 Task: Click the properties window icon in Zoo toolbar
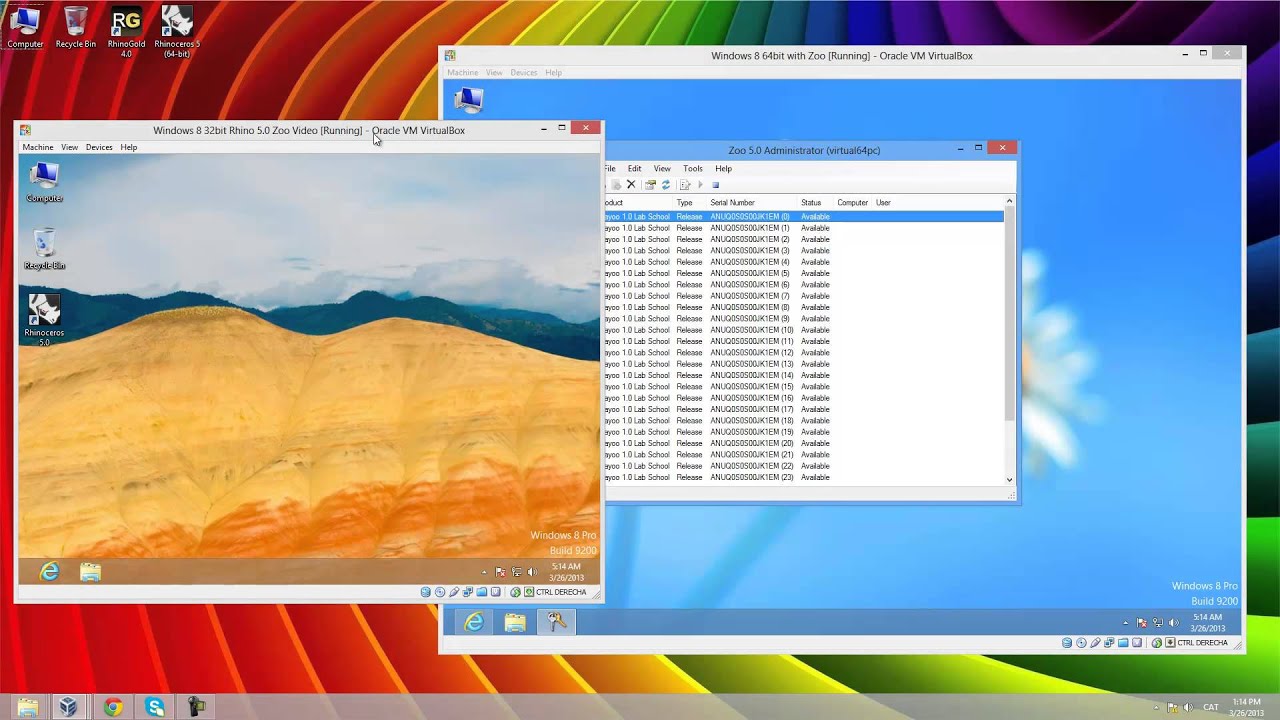[650, 185]
